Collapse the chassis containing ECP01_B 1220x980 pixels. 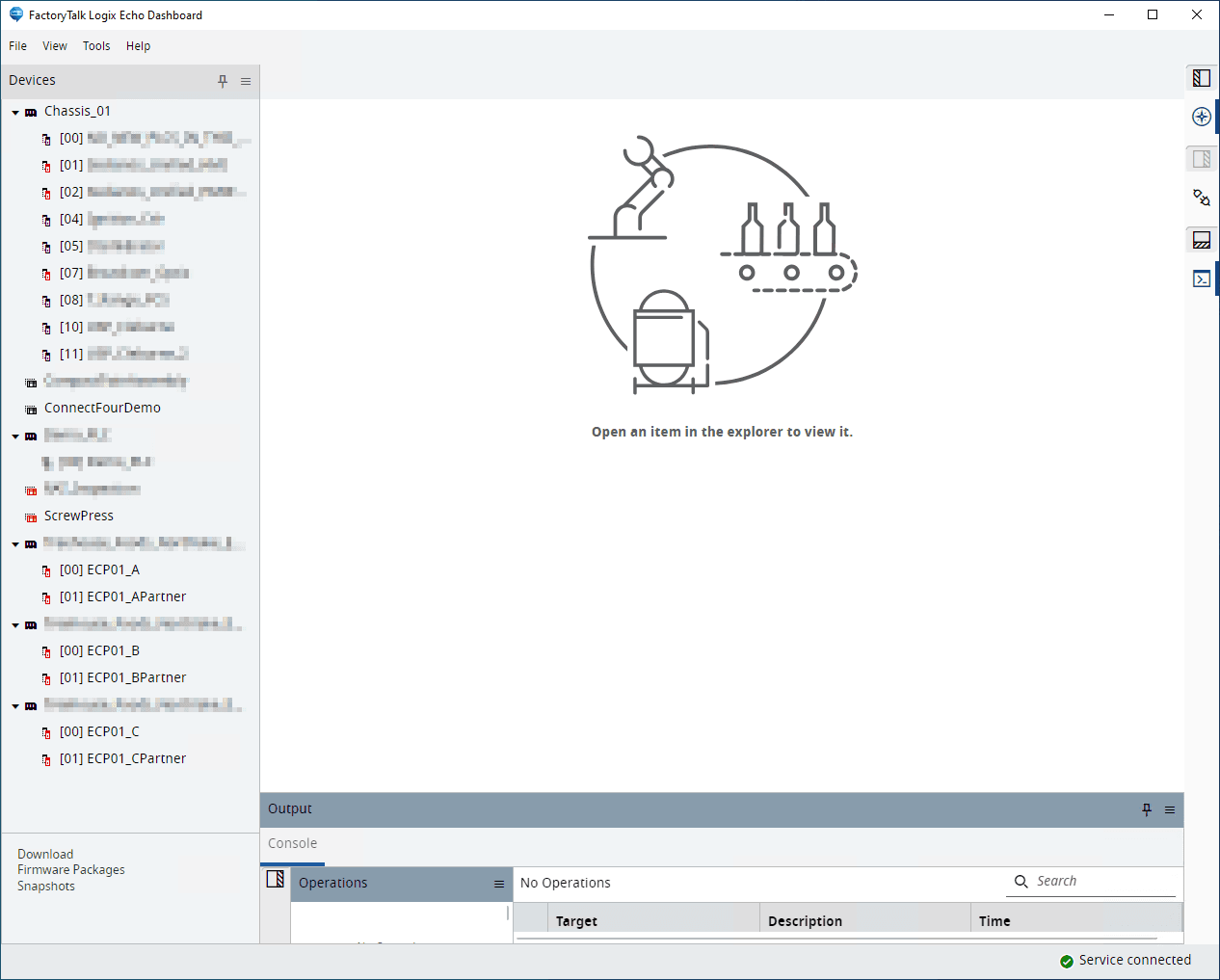[x=15, y=625]
